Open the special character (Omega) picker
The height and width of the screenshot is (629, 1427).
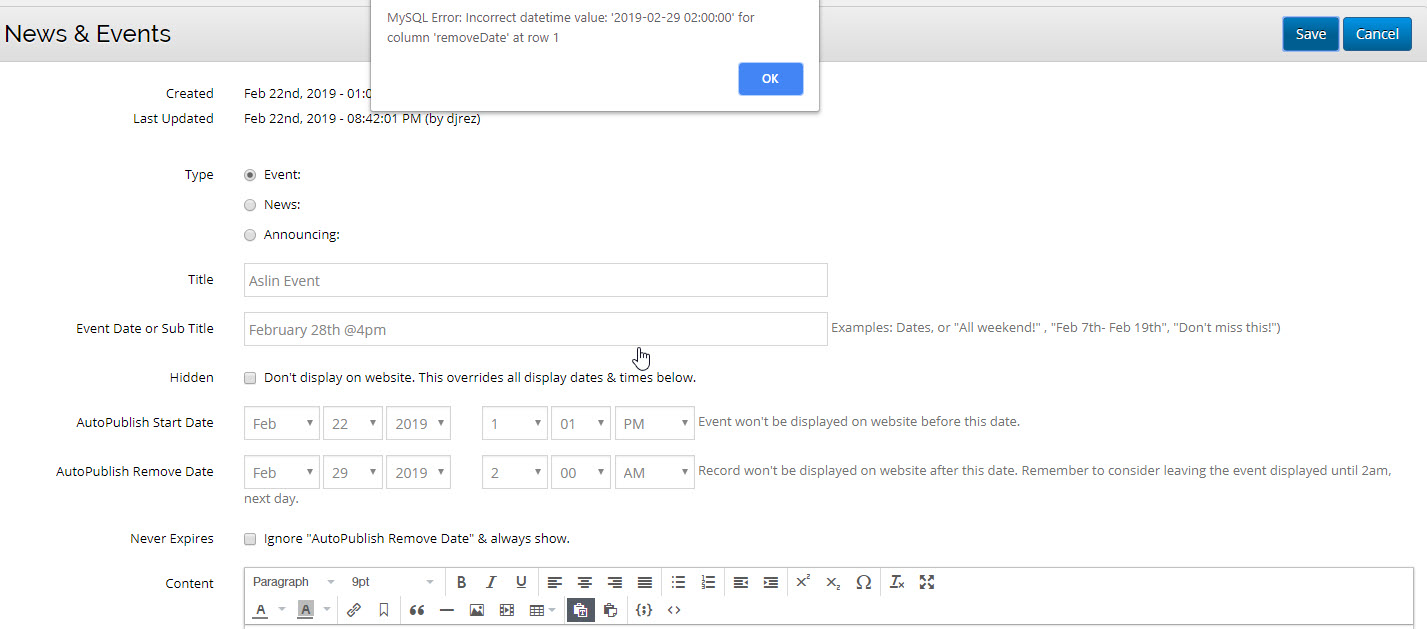pyautogui.click(x=864, y=582)
